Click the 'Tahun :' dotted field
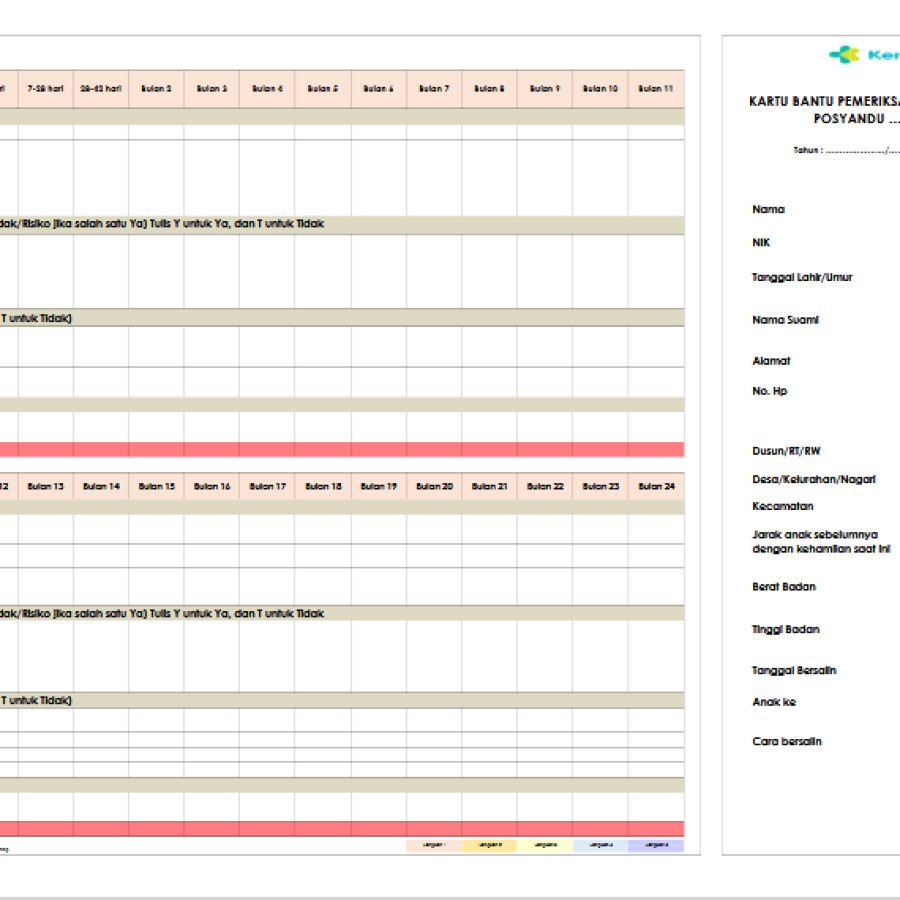Image resolution: width=900 pixels, height=900 pixels. pos(847,150)
